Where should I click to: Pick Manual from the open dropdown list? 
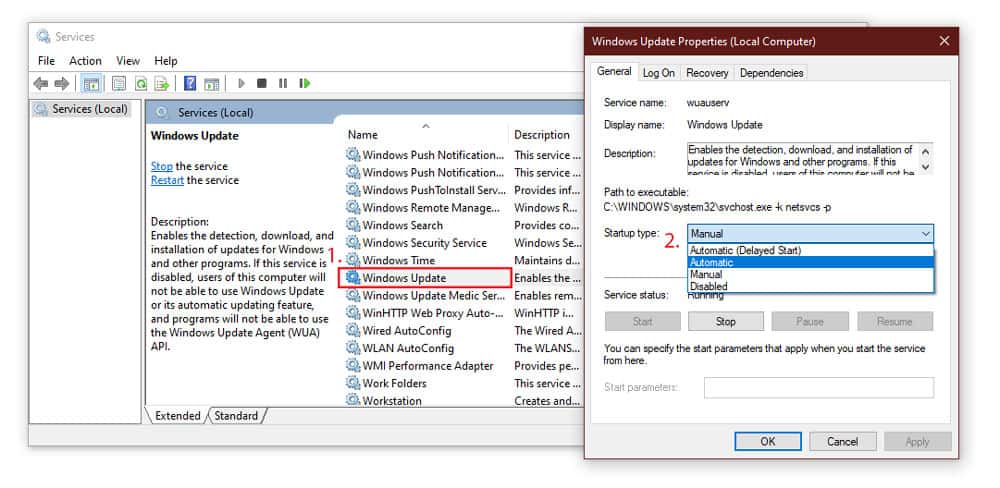[810, 274]
